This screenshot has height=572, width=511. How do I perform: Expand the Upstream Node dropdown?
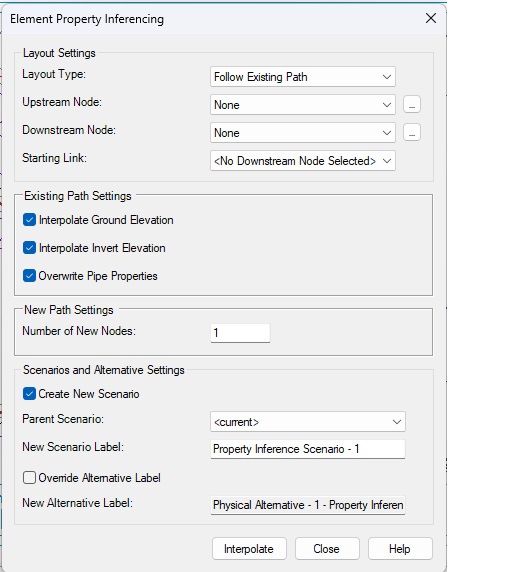pos(303,105)
